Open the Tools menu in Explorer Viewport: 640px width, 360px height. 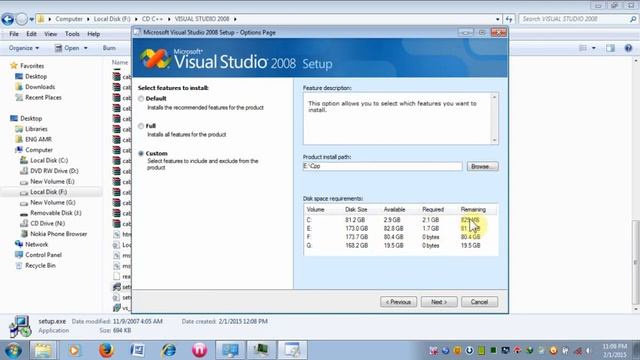(x=72, y=34)
